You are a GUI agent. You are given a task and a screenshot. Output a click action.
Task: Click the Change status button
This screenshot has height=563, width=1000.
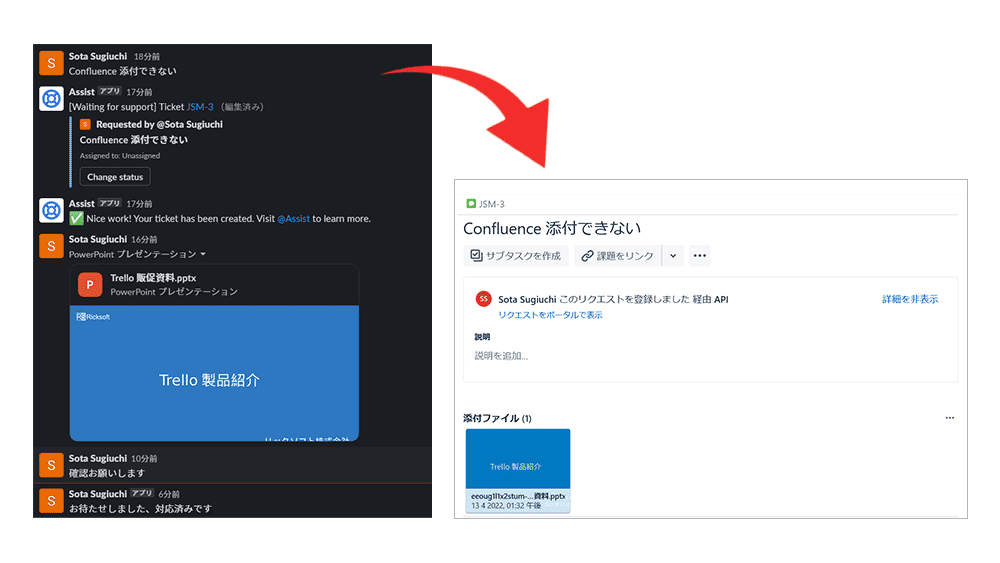pyautogui.click(x=115, y=177)
